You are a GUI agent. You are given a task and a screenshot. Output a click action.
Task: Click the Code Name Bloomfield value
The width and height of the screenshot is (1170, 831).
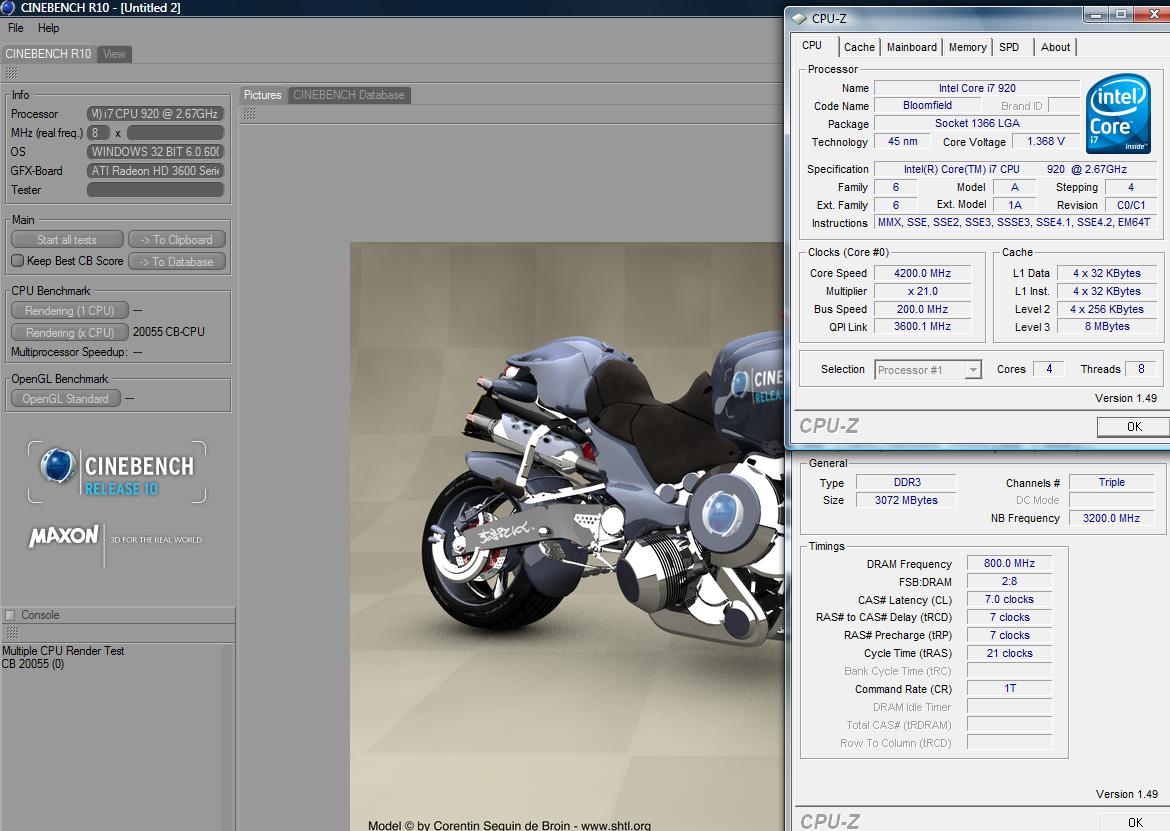(927, 105)
